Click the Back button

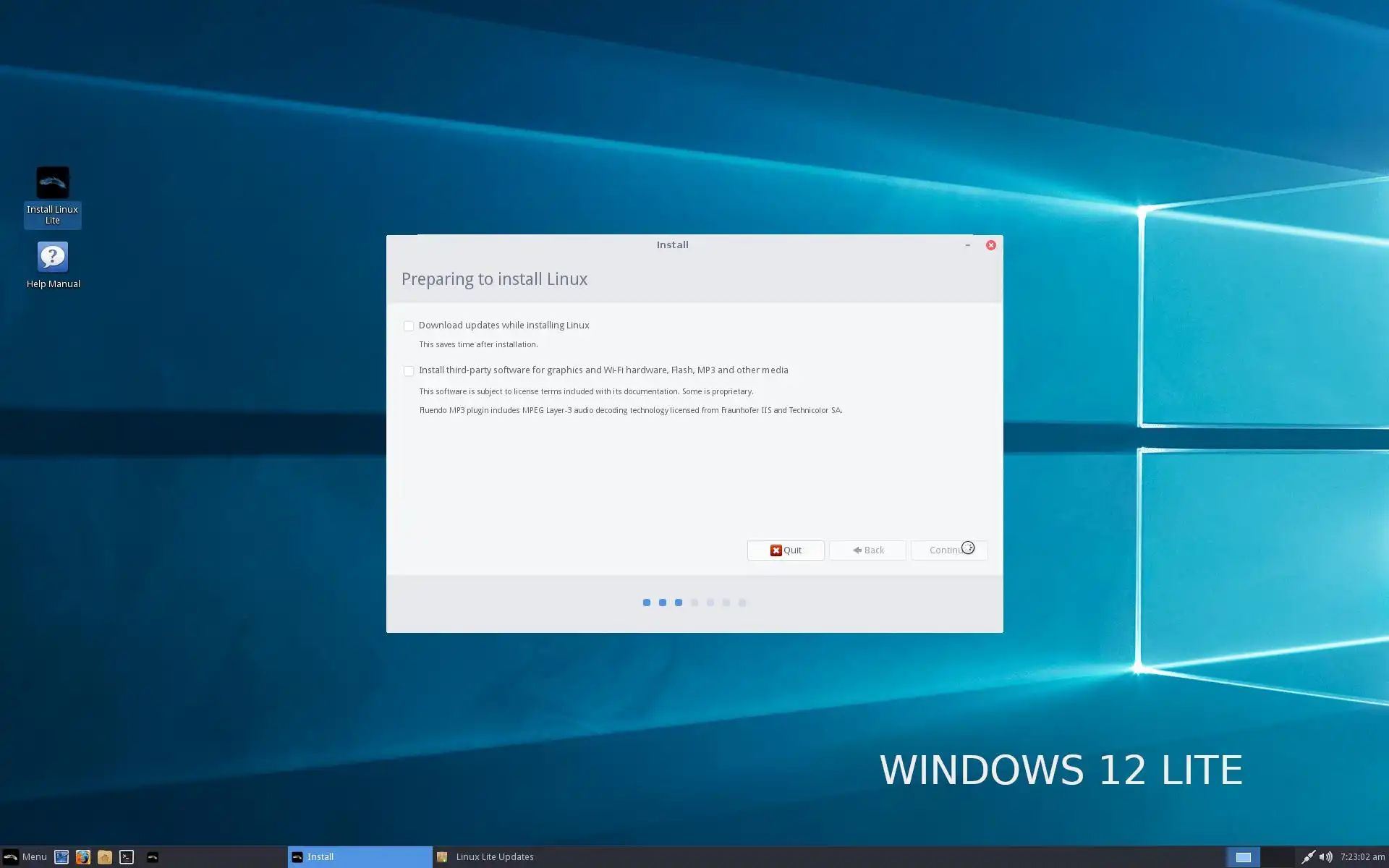867,550
